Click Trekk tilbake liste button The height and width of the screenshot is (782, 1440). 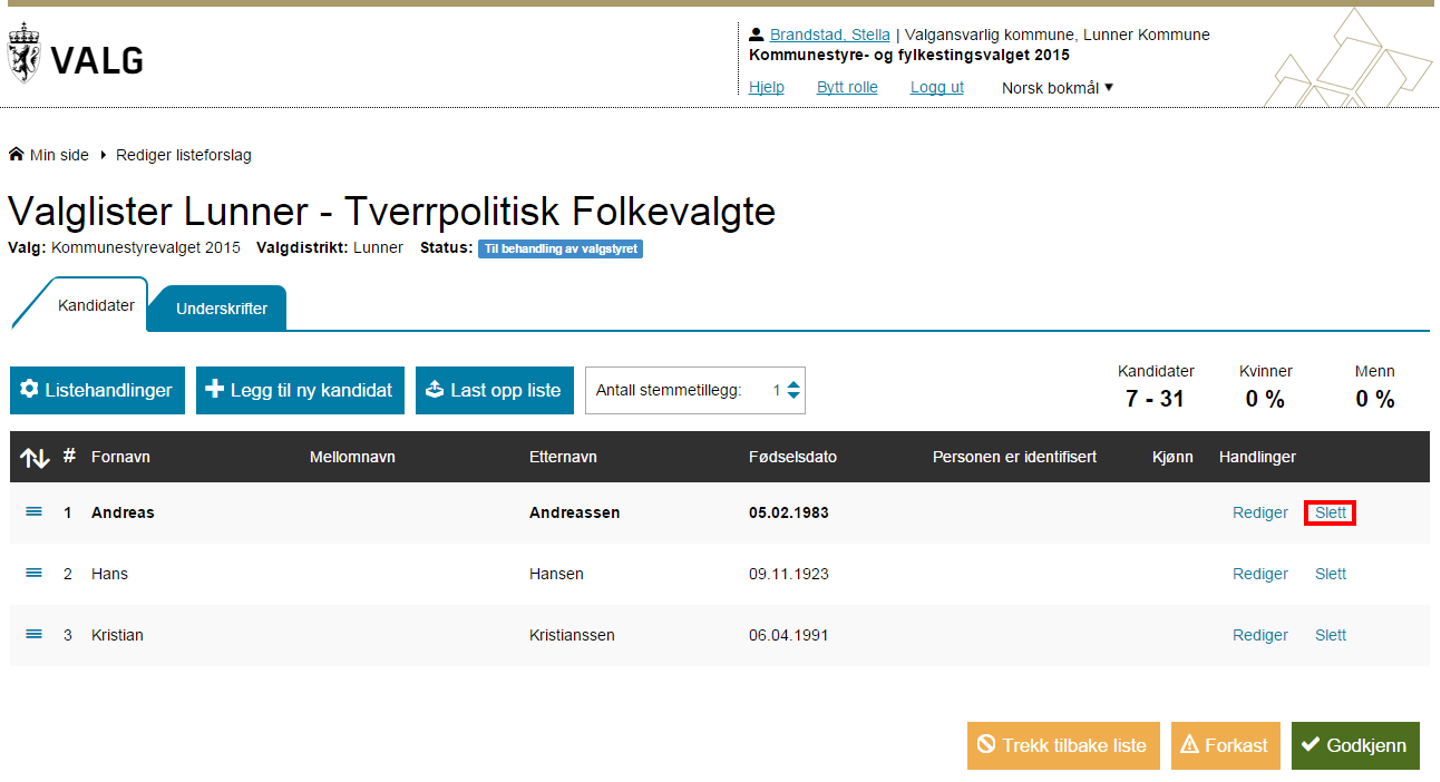1062,745
